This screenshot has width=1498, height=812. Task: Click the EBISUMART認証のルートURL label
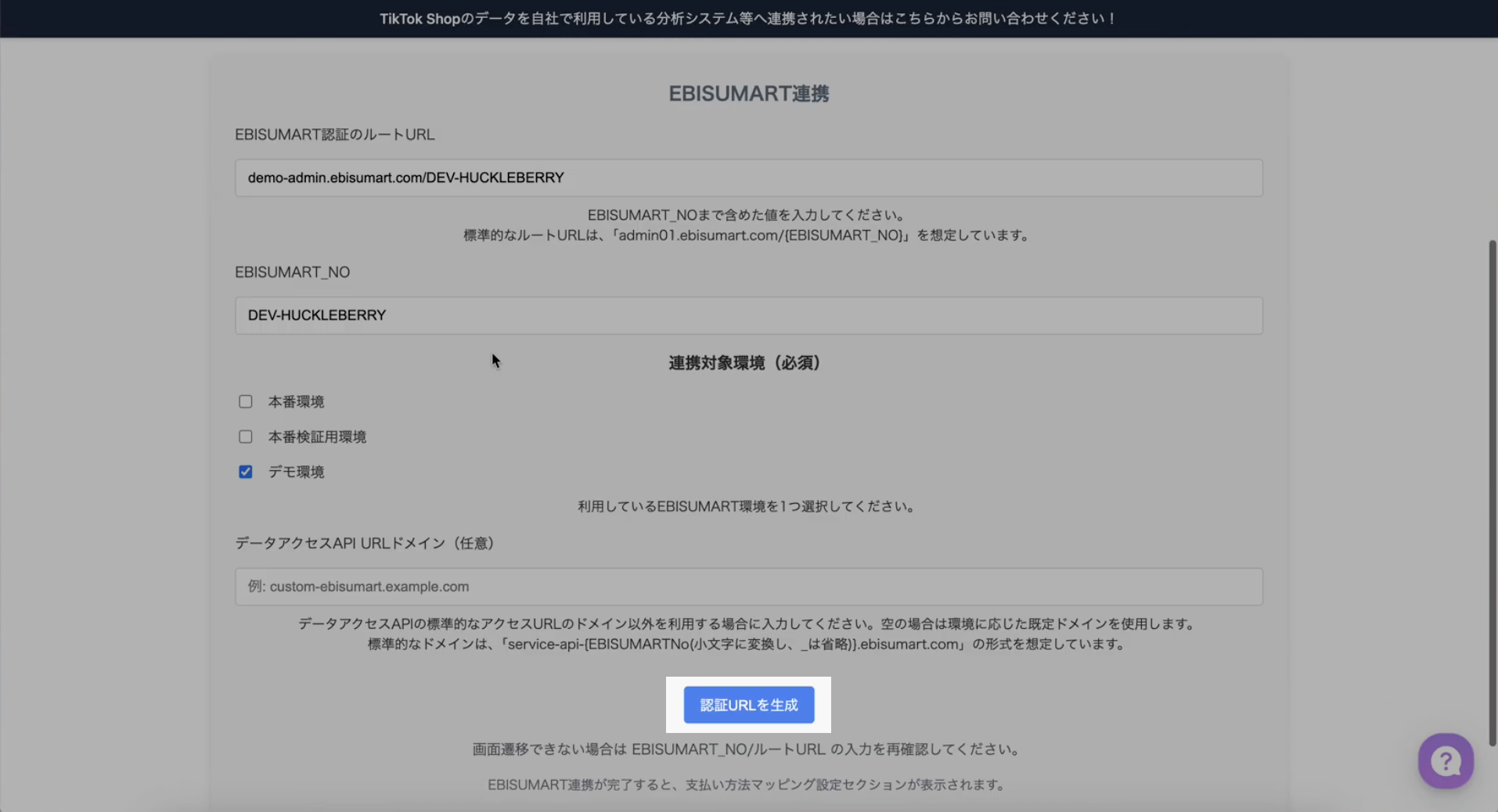click(x=335, y=135)
